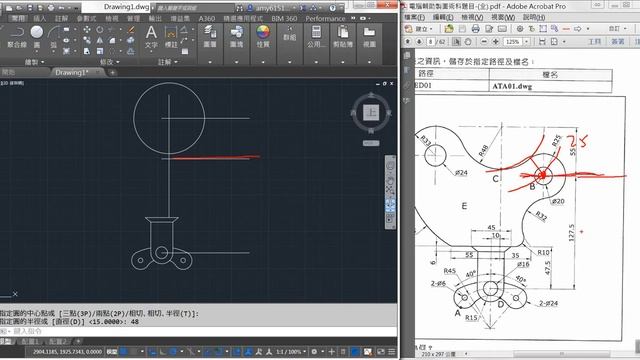
Task: Open the Layers panel button
Action: tap(210, 37)
